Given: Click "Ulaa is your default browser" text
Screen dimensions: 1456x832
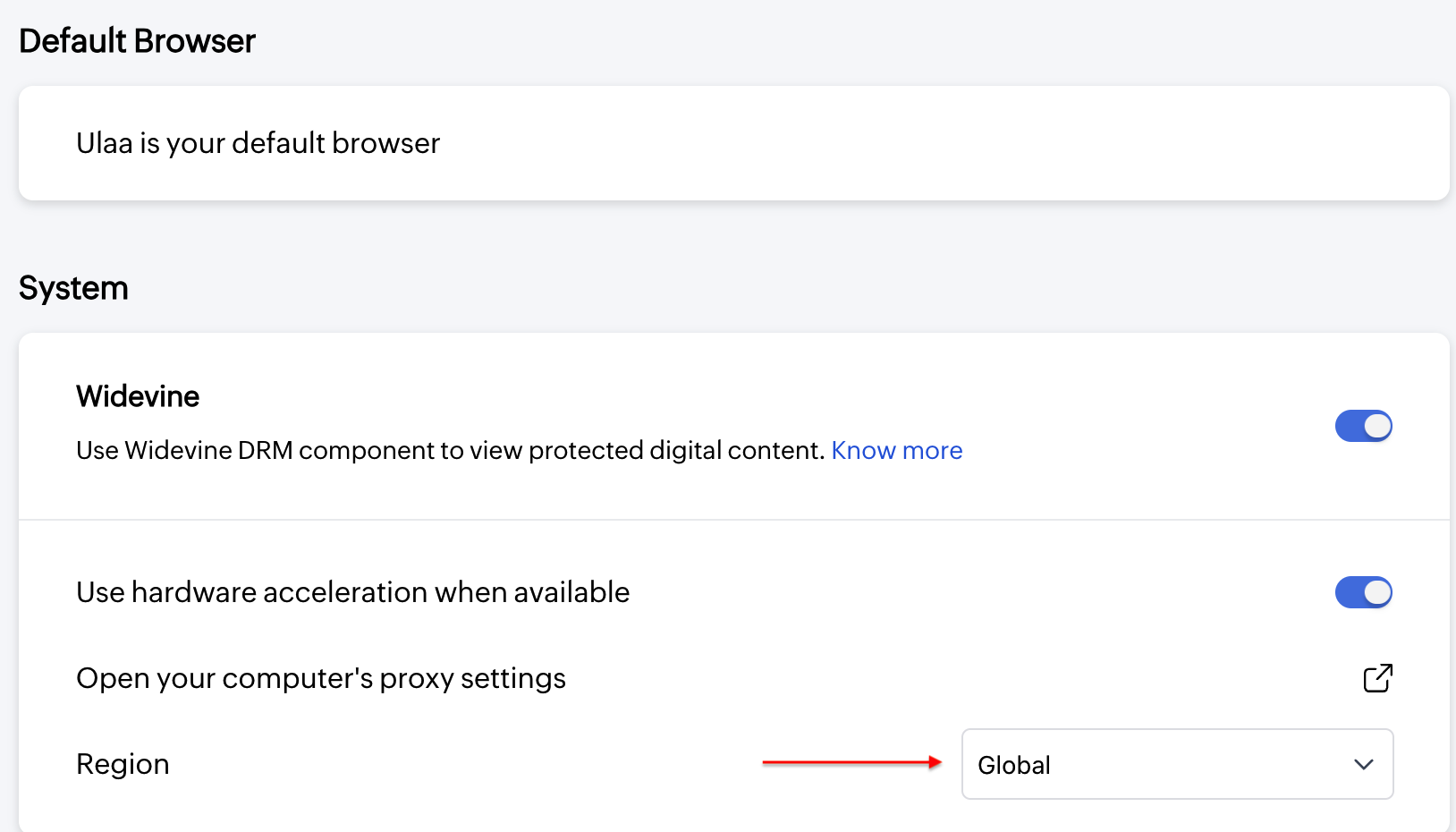Looking at the screenshot, I should 258,143.
